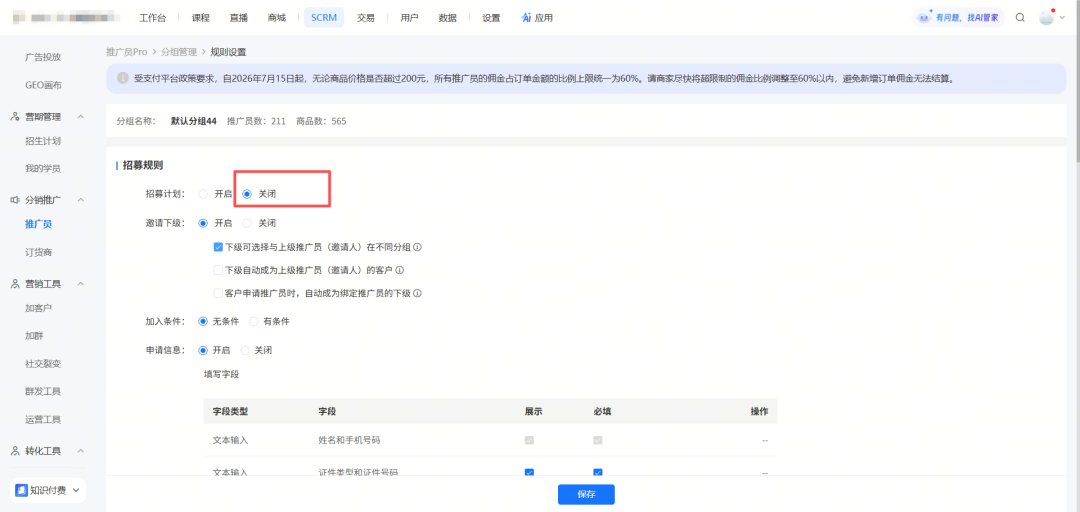Image resolution: width=1080 pixels, height=512 pixels.
Task: Click the 营销工具 sidebar section icon
Action: tap(15, 283)
